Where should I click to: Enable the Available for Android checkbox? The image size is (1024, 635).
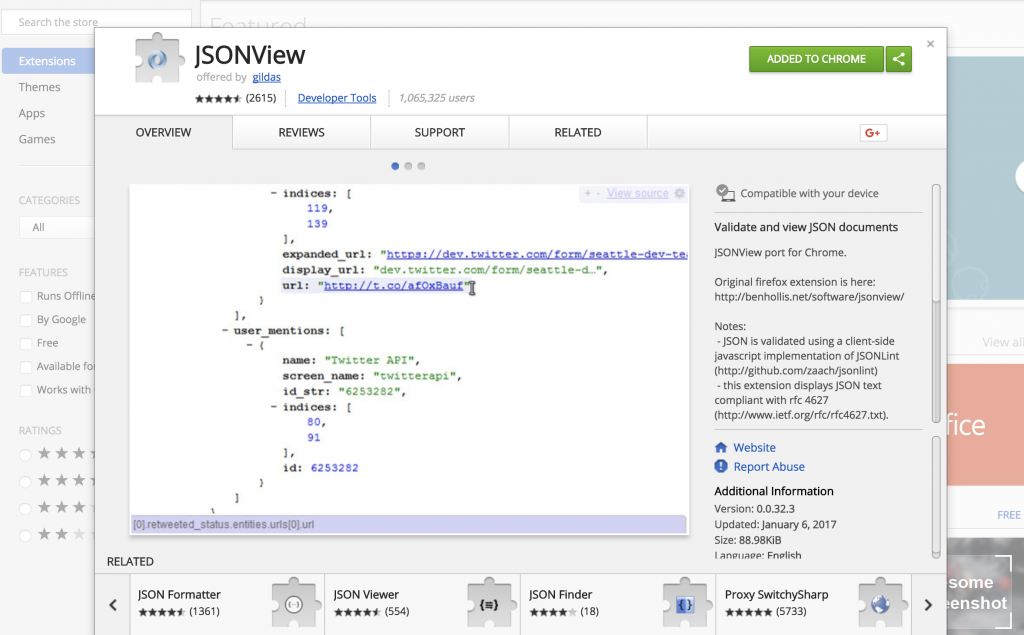click(x=26, y=367)
